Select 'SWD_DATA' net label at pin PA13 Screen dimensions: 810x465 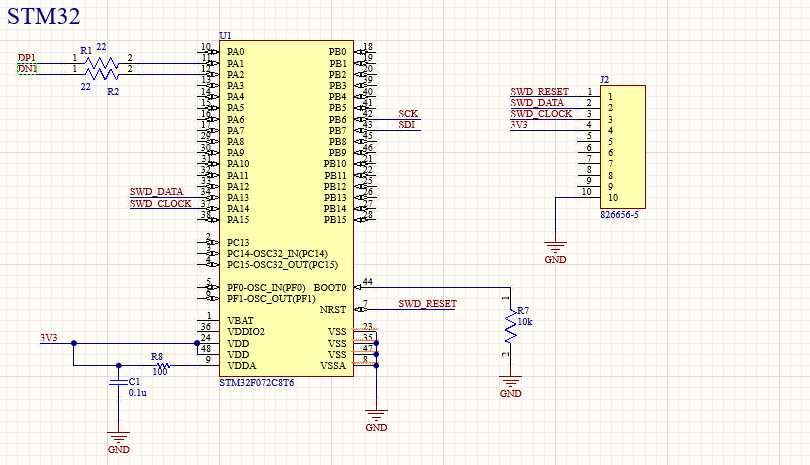click(156, 192)
